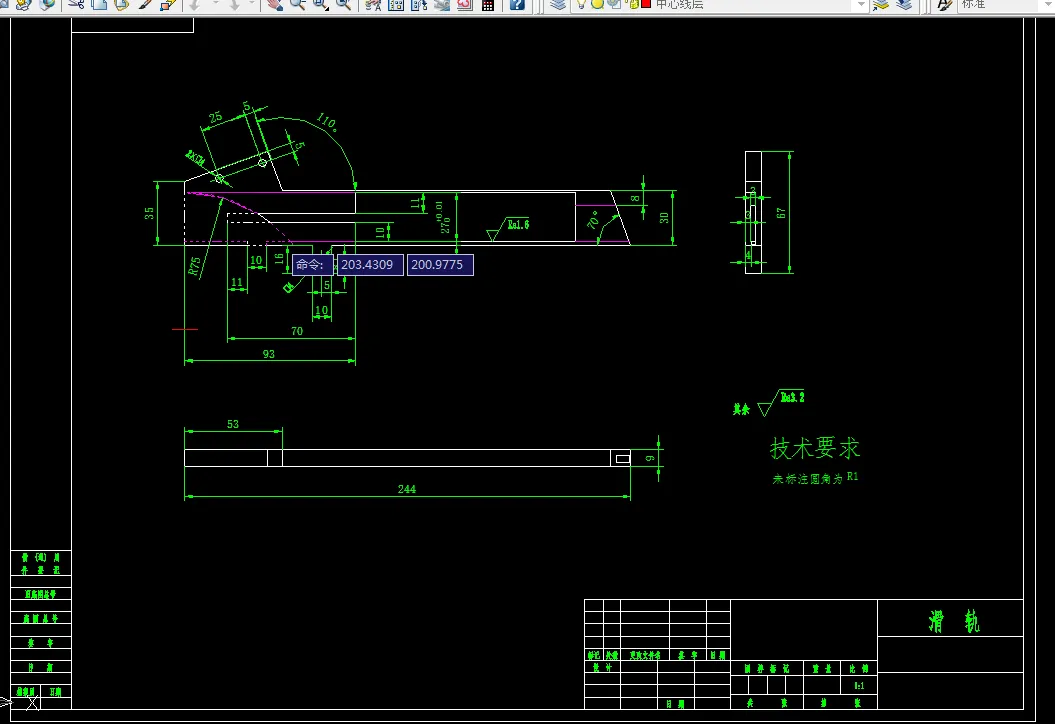The image size is (1055, 724).
Task: Click the red layer color swatch
Action: tap(646, 4)
